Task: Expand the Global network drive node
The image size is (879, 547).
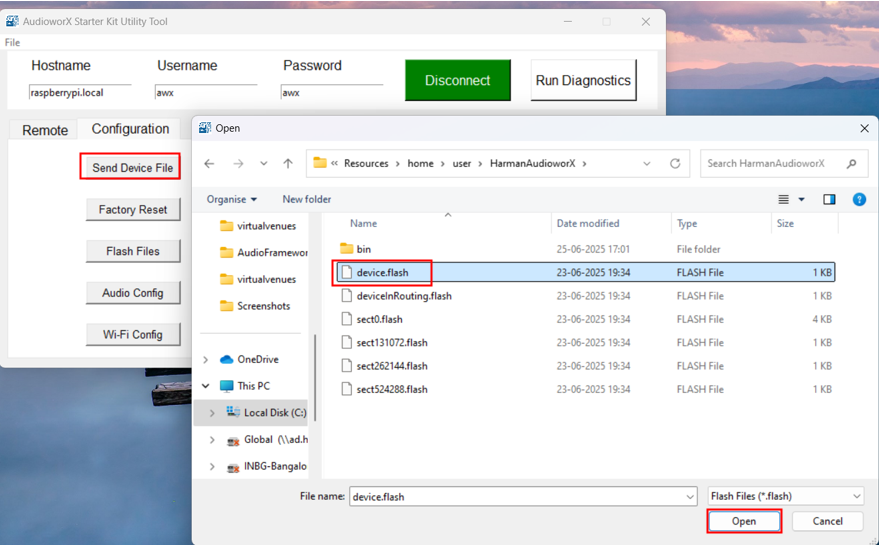Action: point(212,440)
